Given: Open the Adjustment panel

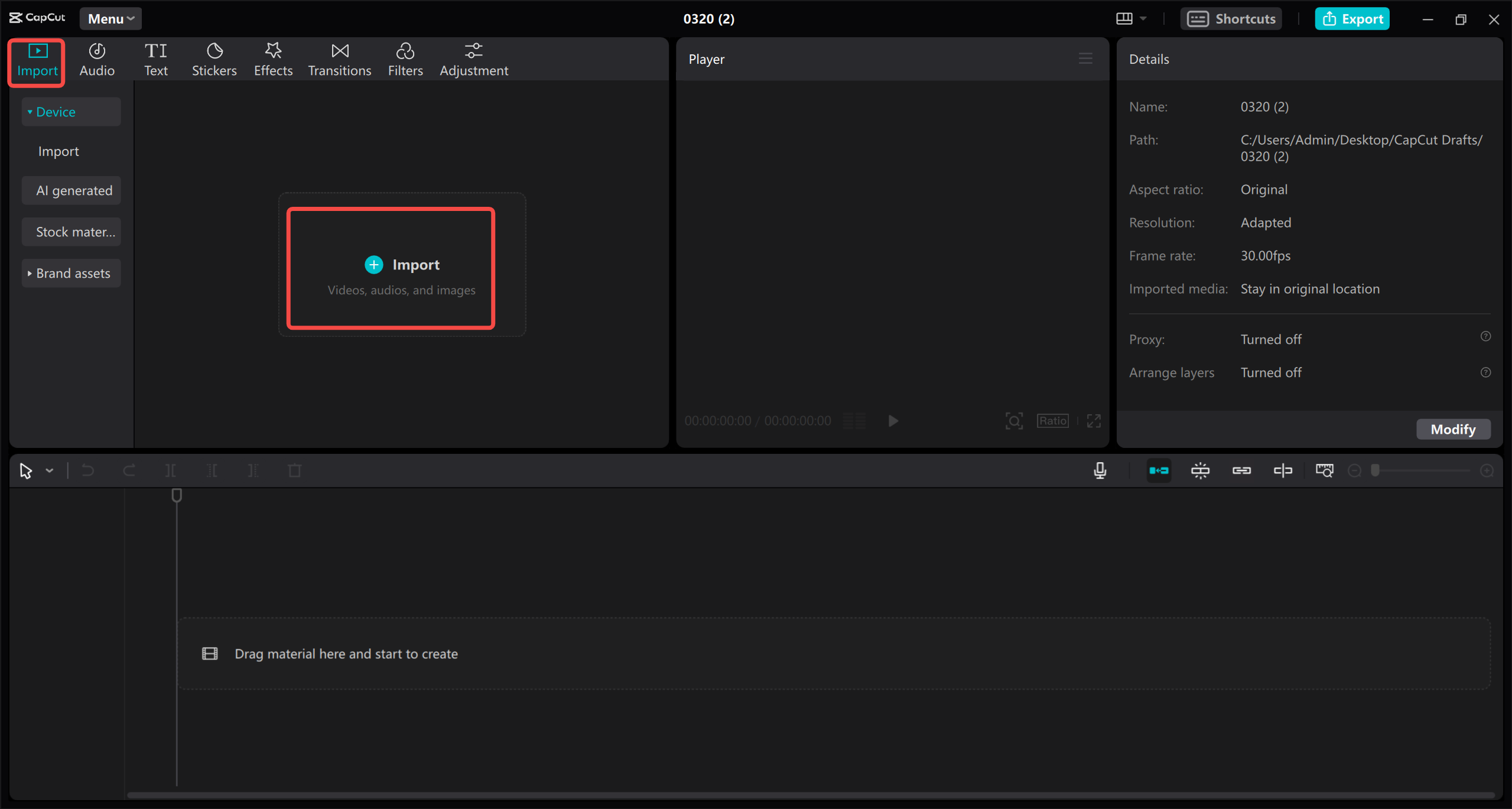Looking at the screenshot, I should point(473,60).
